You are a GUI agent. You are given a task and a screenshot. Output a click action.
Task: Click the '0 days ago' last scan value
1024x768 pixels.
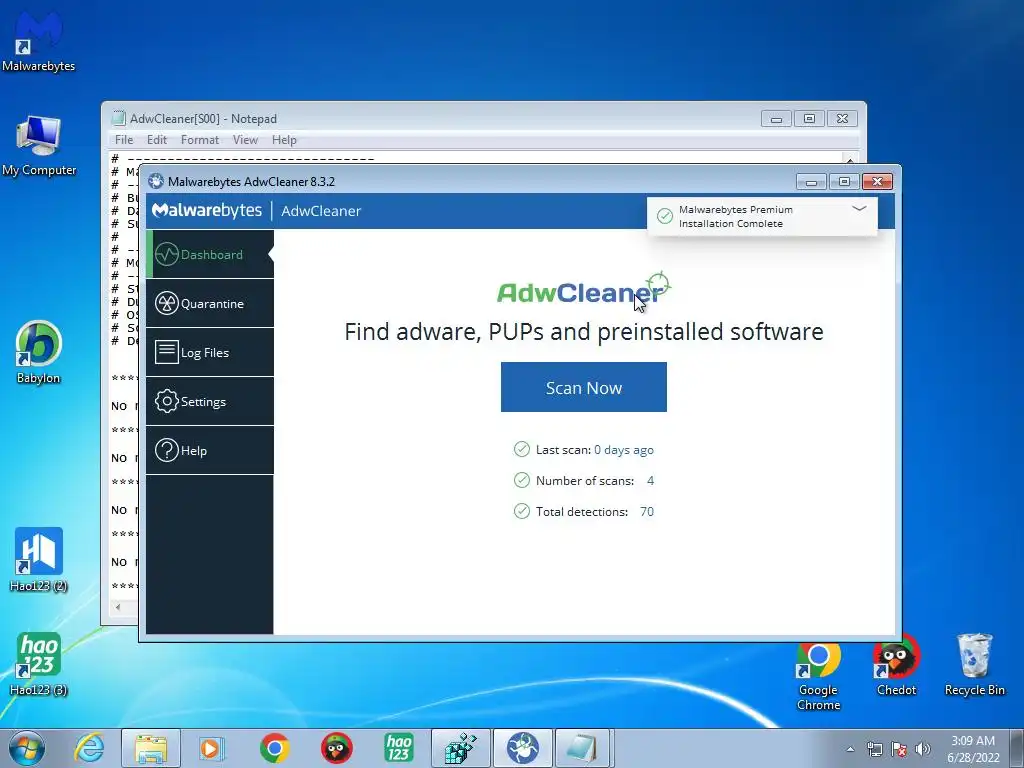tap(624, 450)
